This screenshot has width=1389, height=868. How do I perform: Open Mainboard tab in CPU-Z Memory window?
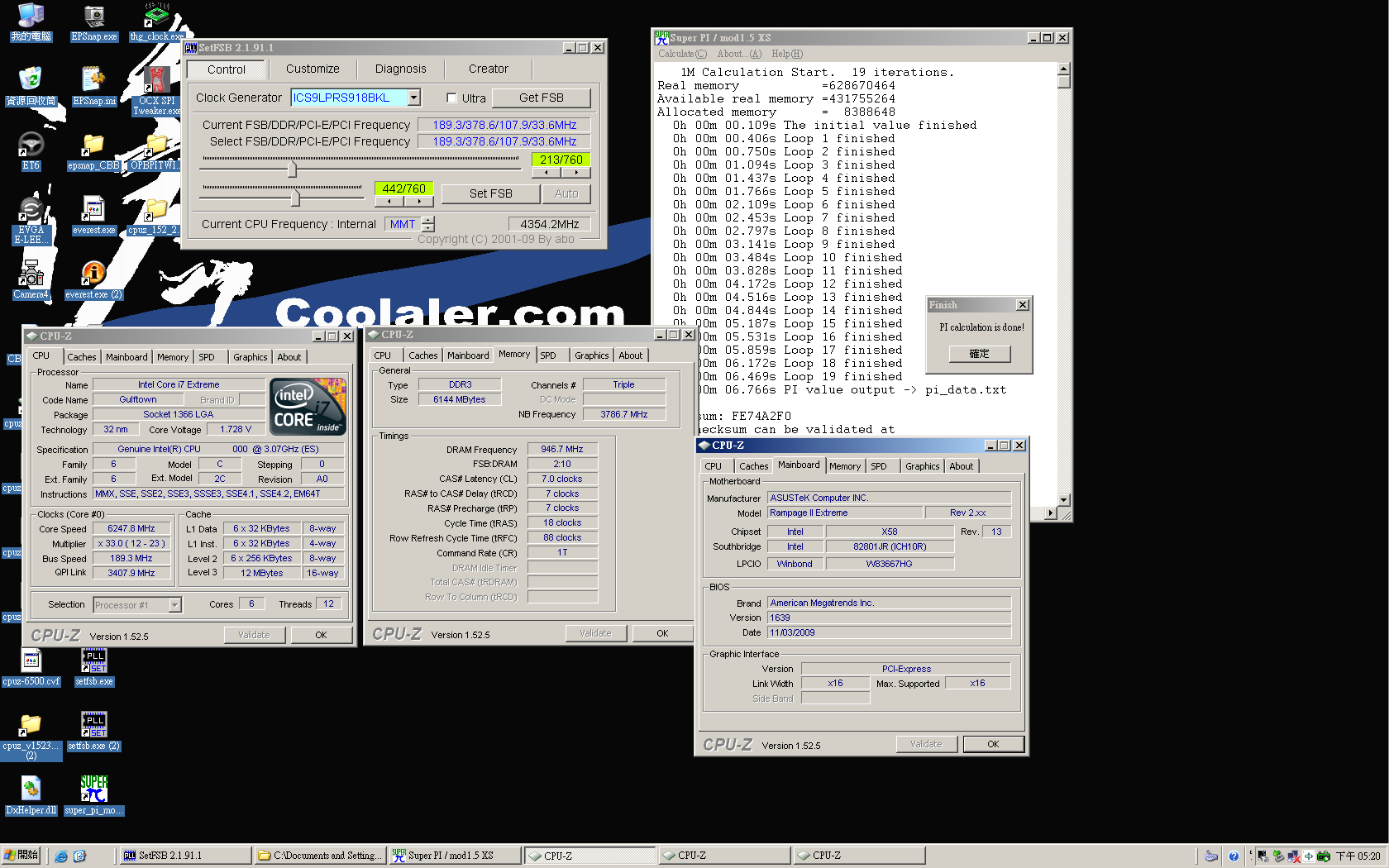[468, 355]
